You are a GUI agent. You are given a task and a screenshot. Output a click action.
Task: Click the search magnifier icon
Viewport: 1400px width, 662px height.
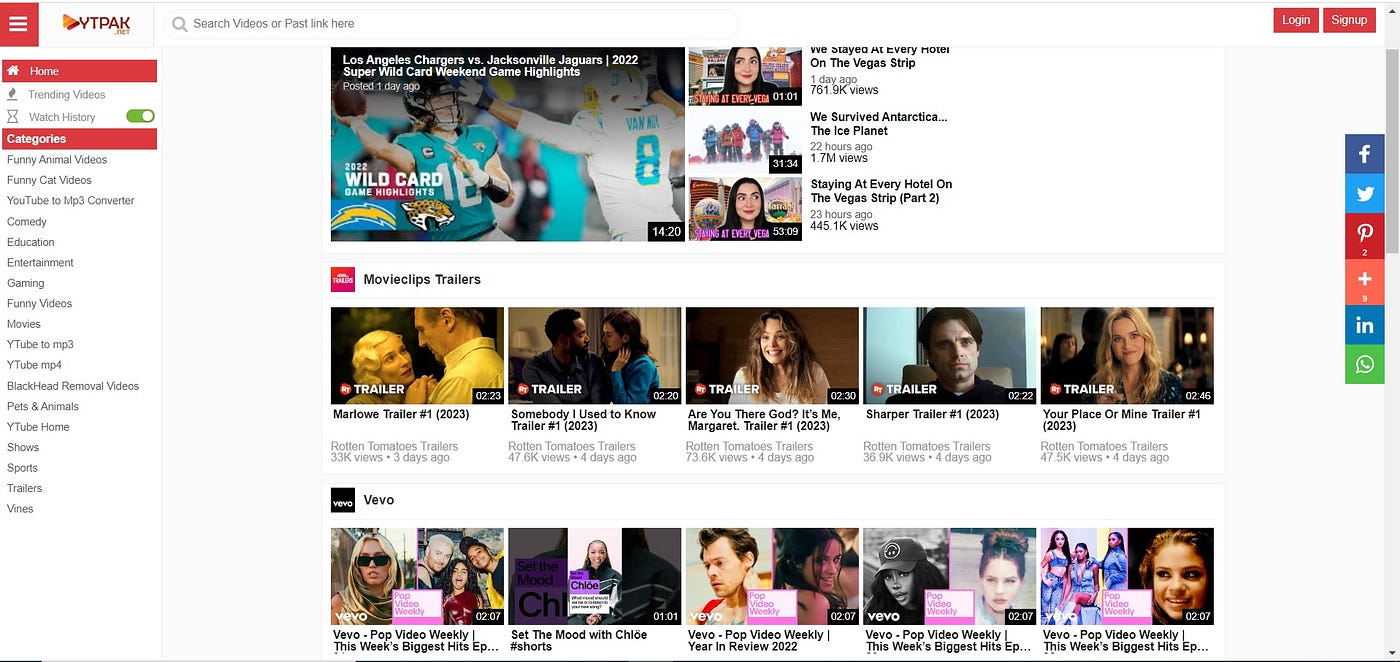(180, 24)
